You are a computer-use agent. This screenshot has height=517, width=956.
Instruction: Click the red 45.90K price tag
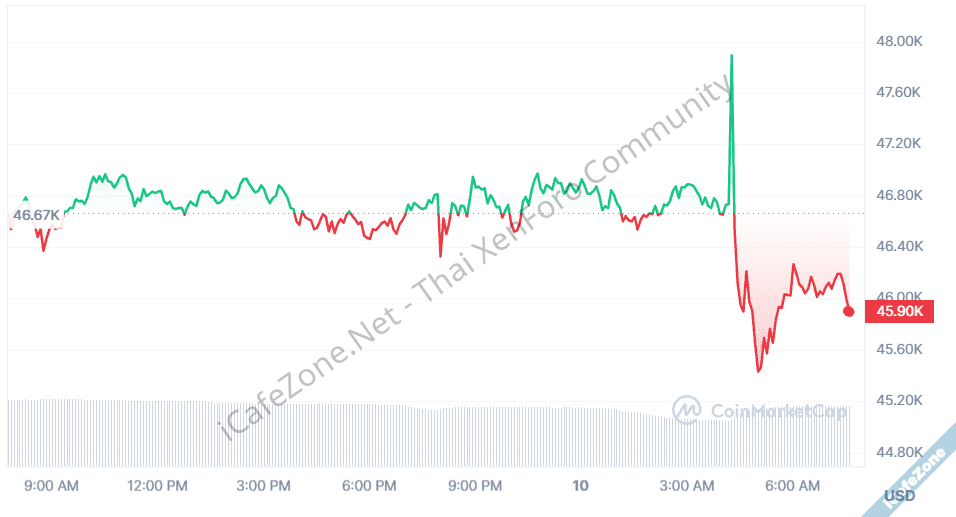point(903,311)
